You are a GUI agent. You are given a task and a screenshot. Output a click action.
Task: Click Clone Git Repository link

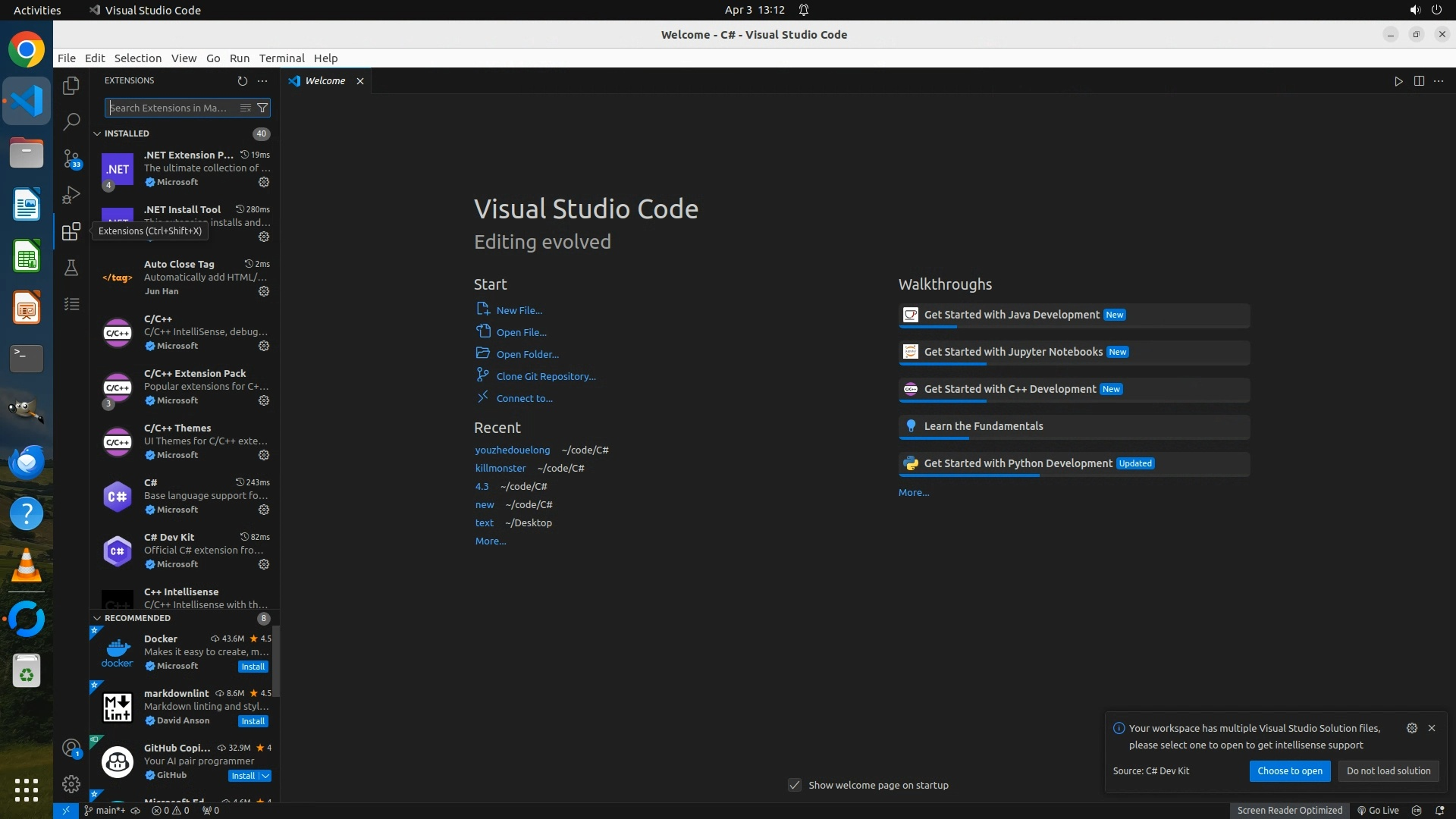(546, 376)
